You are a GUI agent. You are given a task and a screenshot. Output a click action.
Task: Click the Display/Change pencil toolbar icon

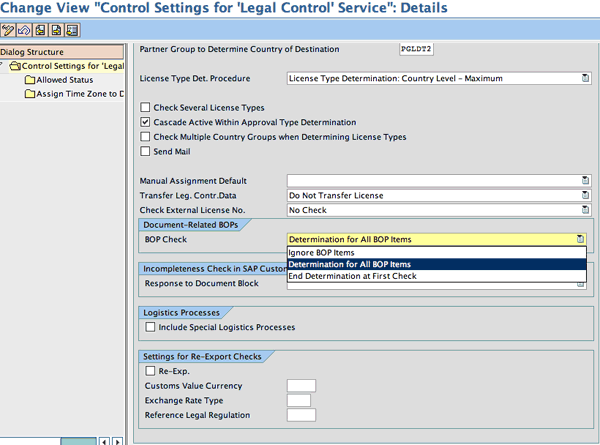9,32
